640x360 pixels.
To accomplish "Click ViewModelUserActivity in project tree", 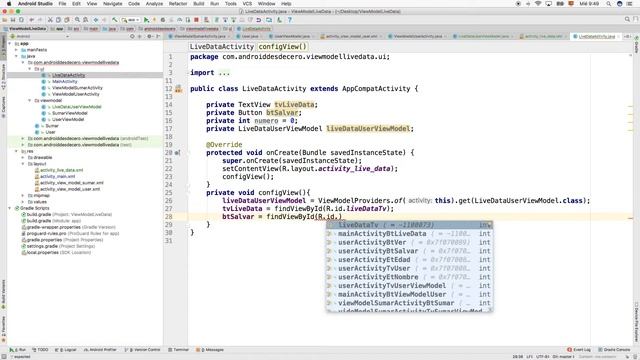I will pos(76,94).
